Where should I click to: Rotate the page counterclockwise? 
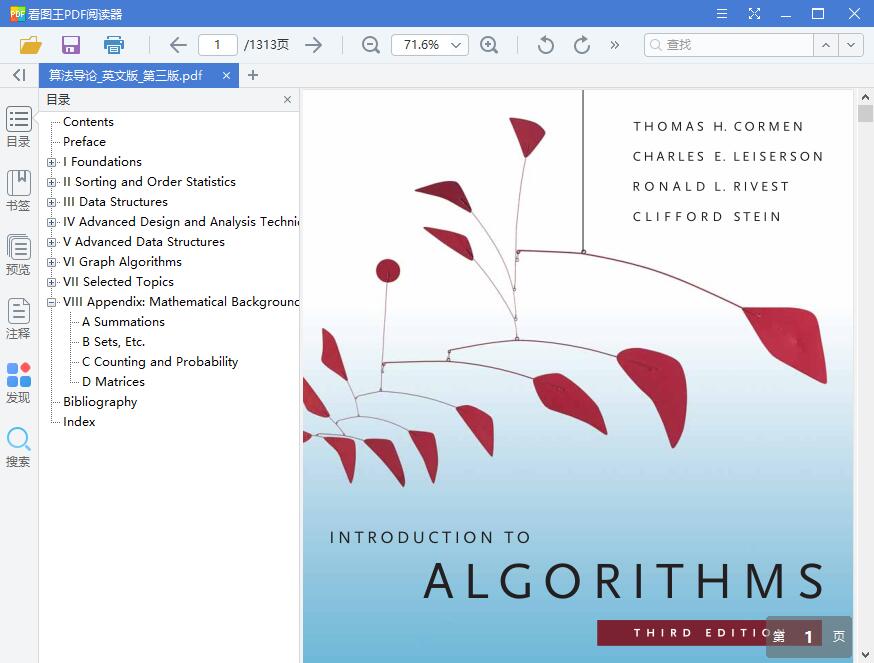coord(546,45)
